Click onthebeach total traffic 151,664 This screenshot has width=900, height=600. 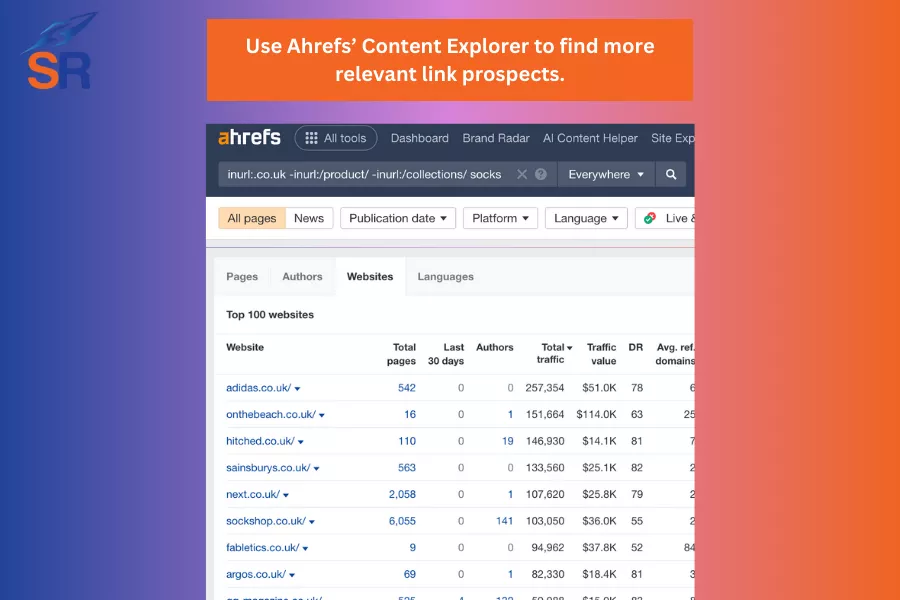545,415
